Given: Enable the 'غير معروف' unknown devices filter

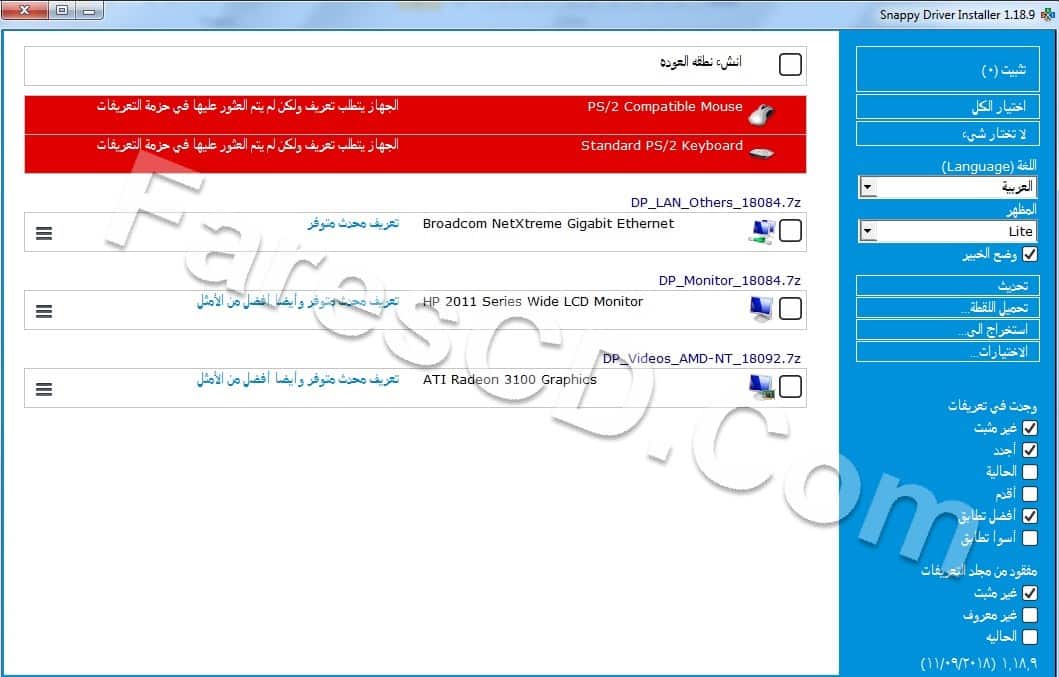Looking at the screenshot, I should pos(1029,615).
